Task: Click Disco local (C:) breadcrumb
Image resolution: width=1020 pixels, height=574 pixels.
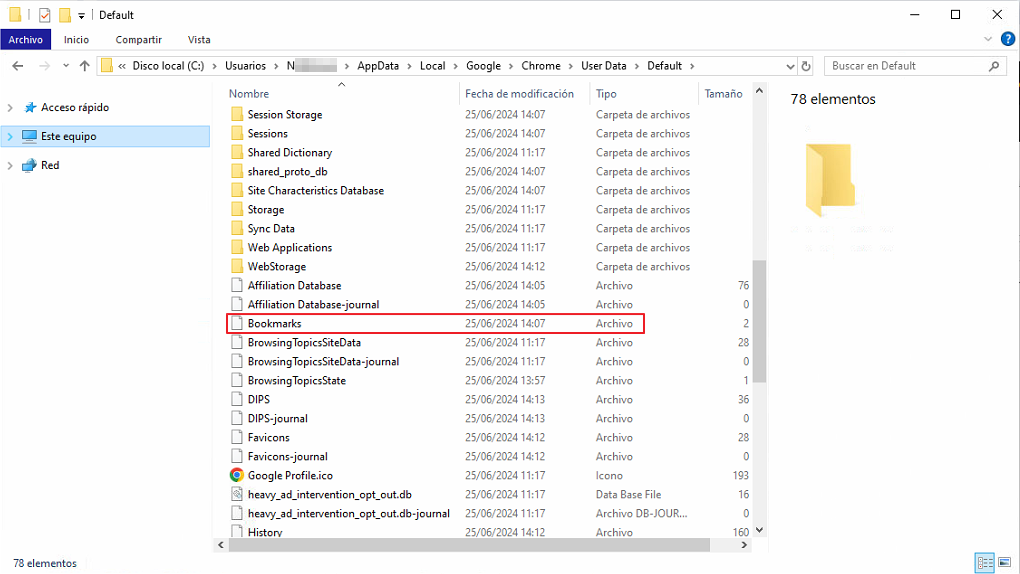Action: 168,66
